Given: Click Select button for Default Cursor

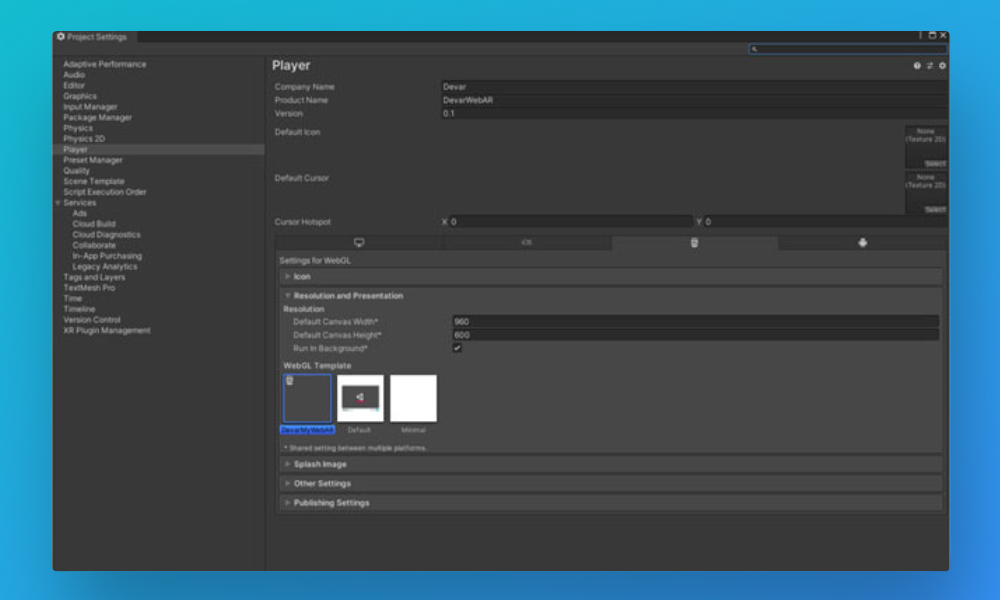Looking at the screenshot, I should (934, 209).
